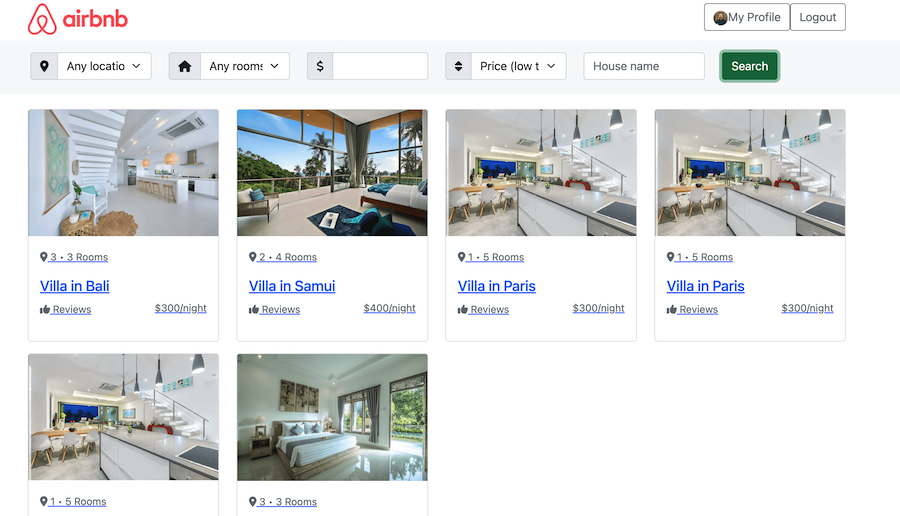The height and width of the screenshot is (516, 900).
Task: Expand the Any rooms dropdown
Action: [245, 66]
